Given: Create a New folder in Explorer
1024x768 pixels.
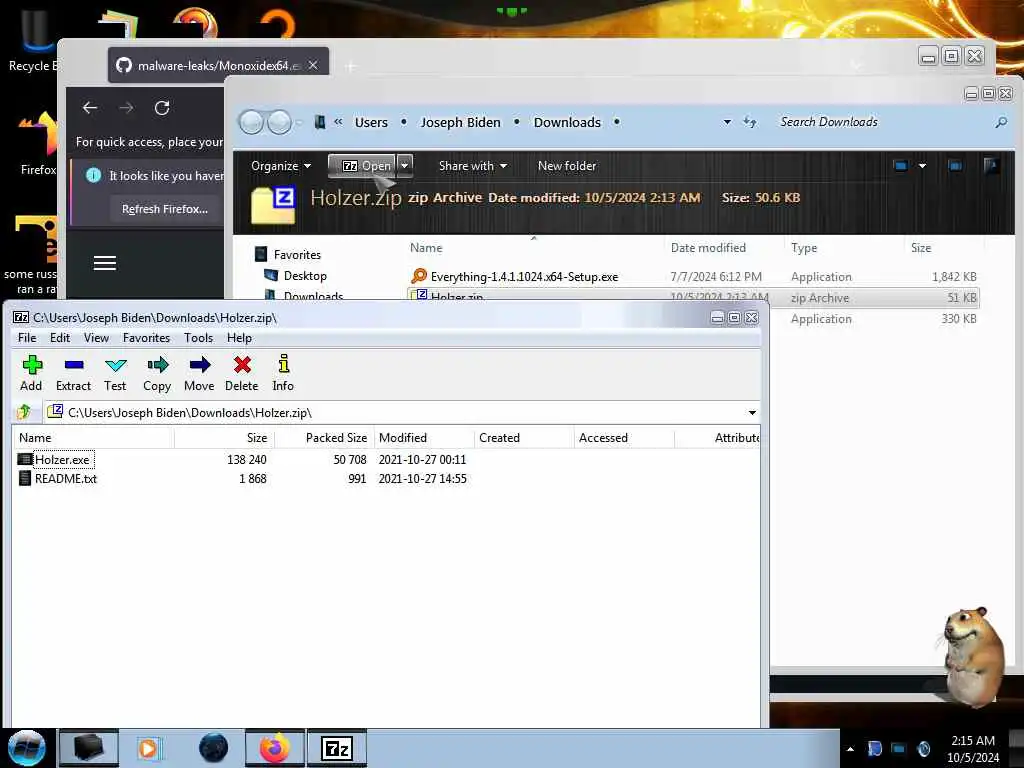Looking at the screenshot, I should [567, 166].
